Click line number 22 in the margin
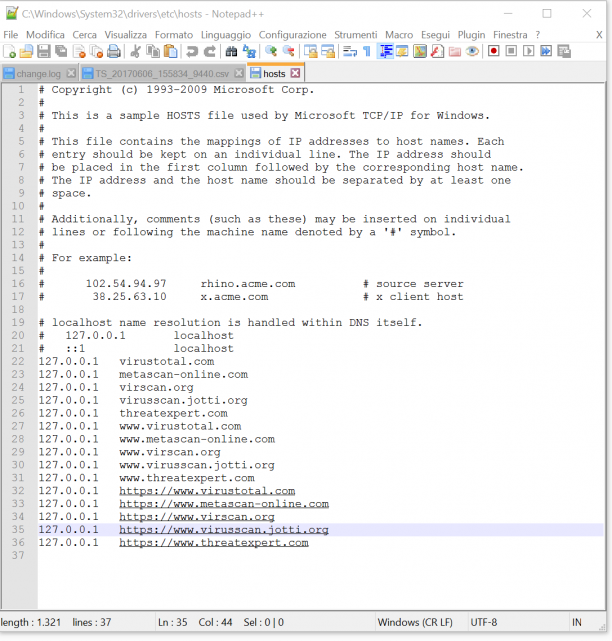This screenshot has width=612, height=641. coord(18,361)
